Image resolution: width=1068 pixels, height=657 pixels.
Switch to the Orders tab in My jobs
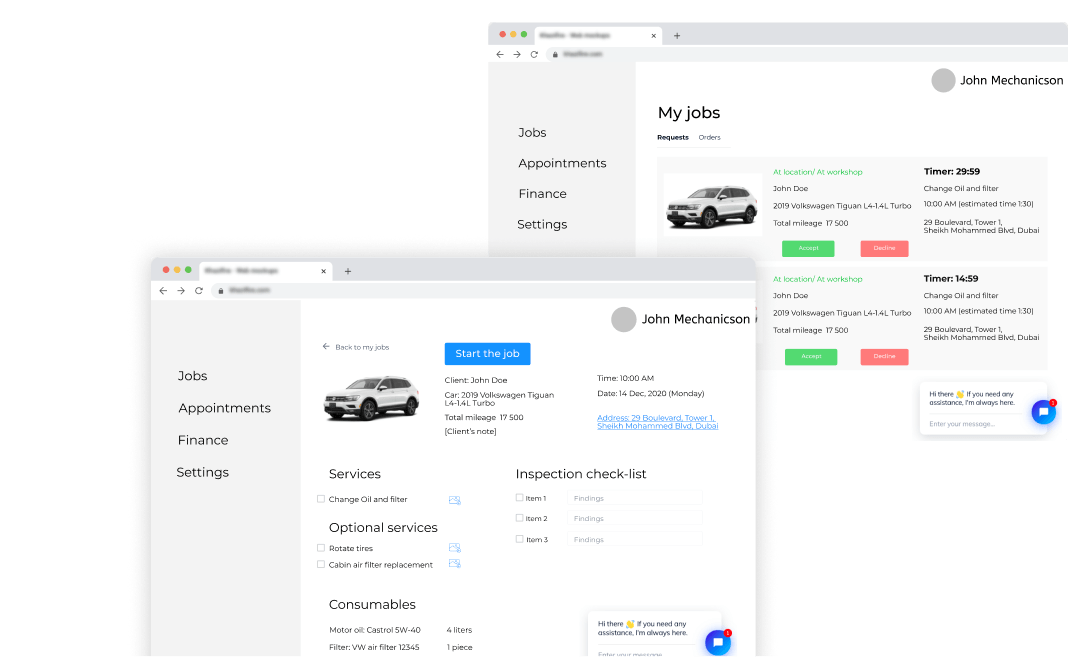coord(709,138)
